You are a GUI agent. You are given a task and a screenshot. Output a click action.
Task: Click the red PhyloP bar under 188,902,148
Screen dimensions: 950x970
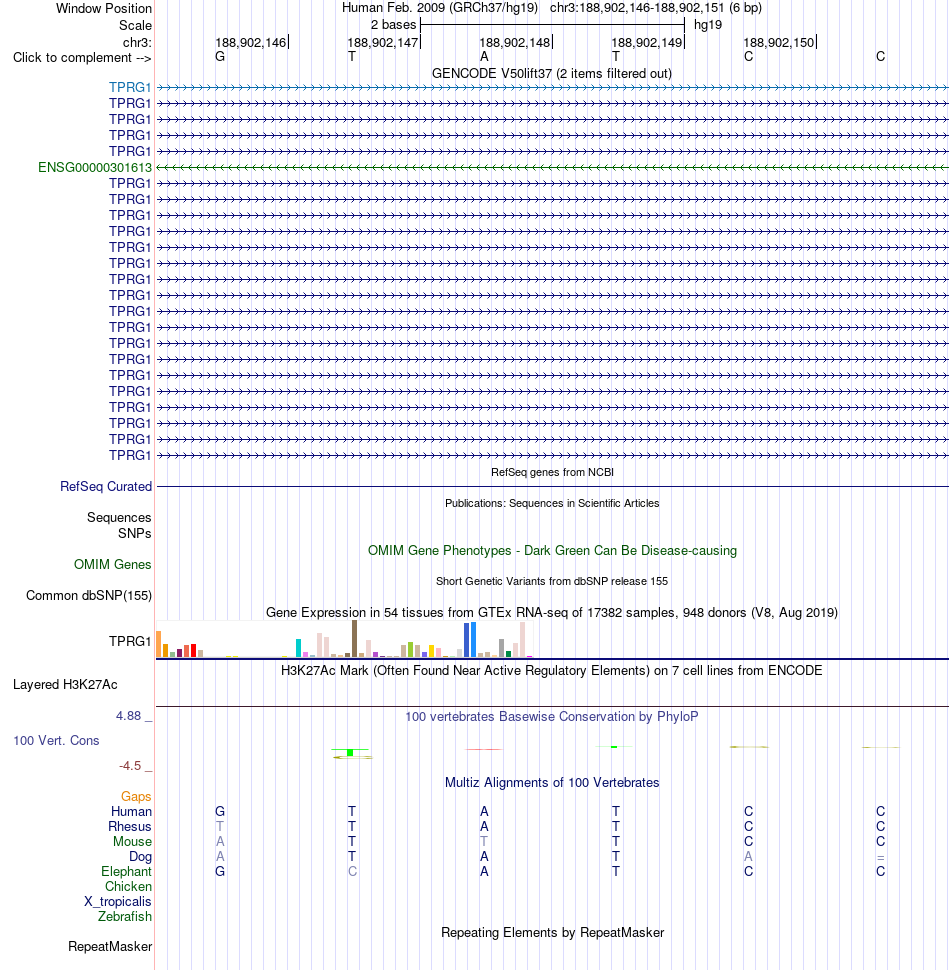click(x=484, y=749)
